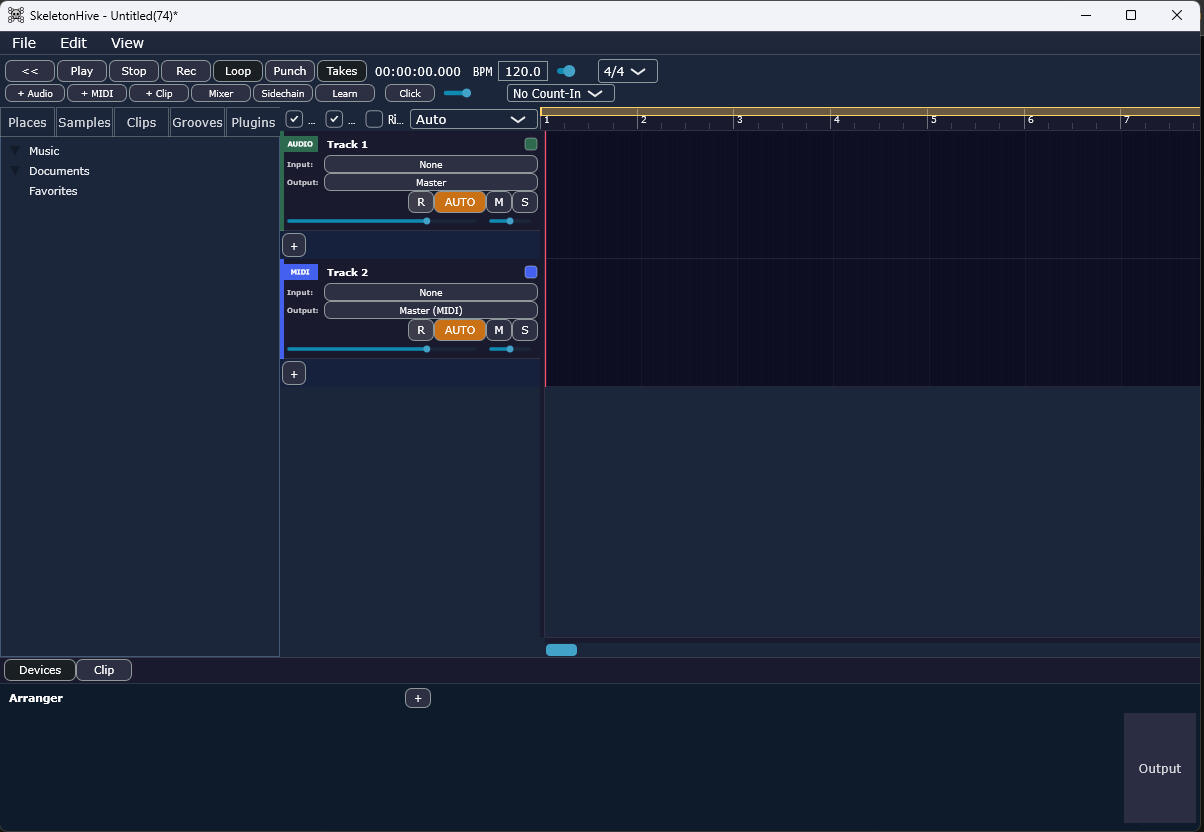Switch to the Plugins tab

pyautogui.click(x=253, y=122)
